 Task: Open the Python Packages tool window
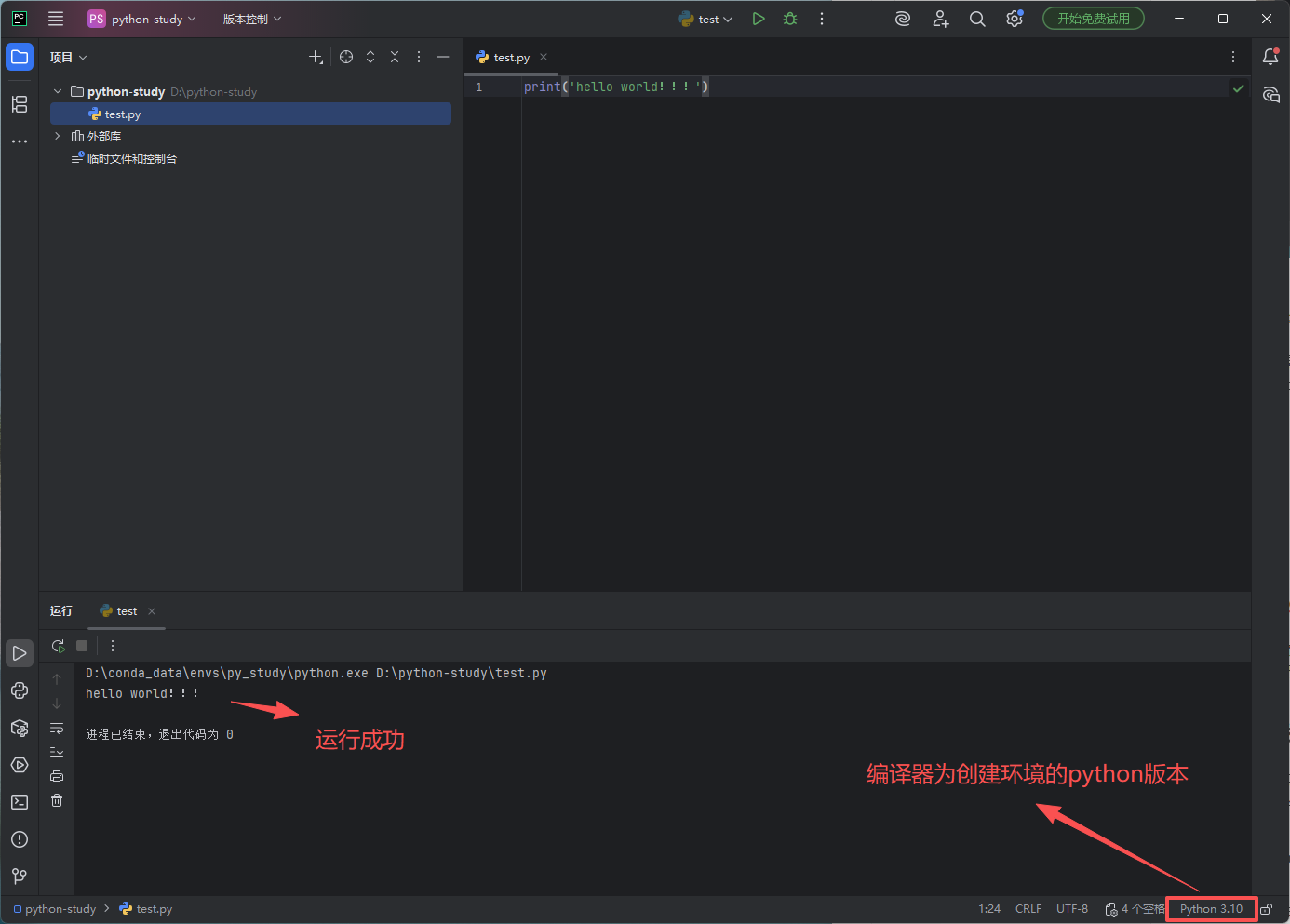20,728
